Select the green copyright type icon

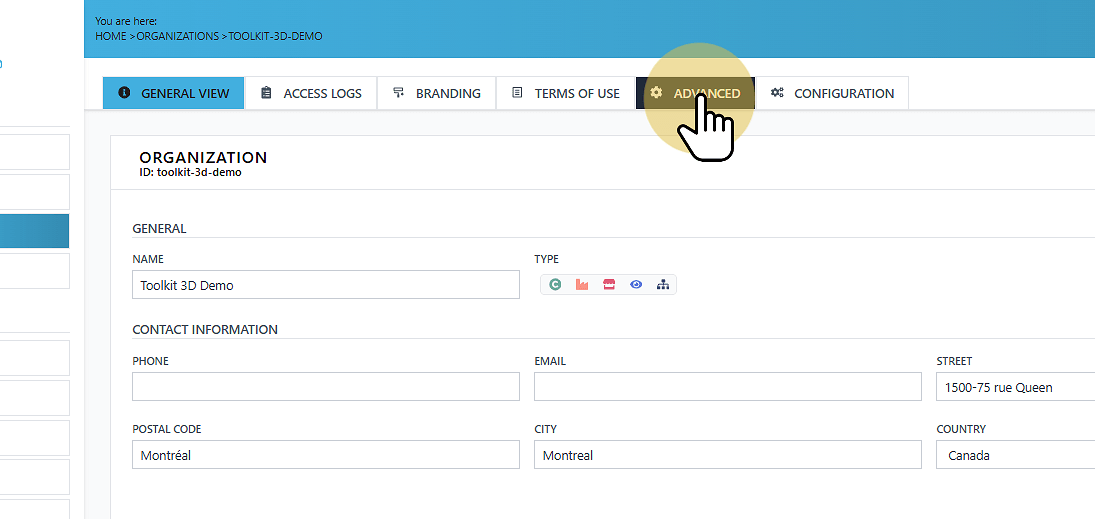click(555, 284)
